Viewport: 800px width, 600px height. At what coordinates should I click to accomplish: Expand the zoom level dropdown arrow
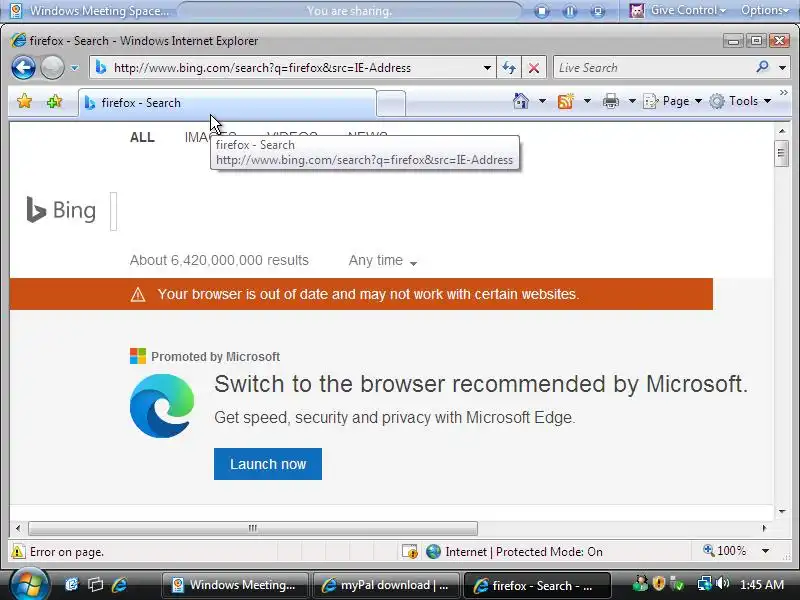(x=765, y=551)
